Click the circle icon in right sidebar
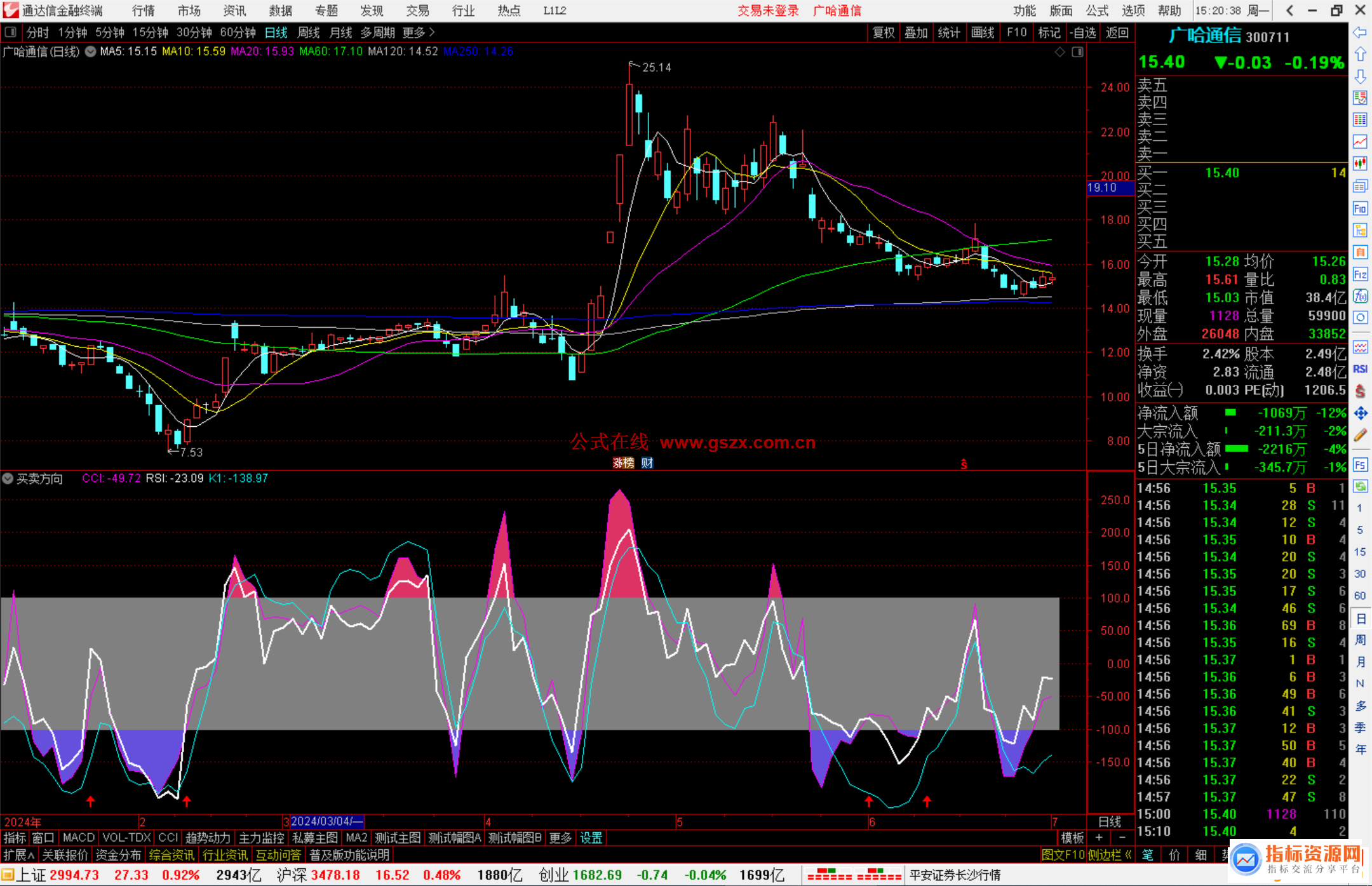Viewport: 1372px width, 886px height. click(x=1360, y=317)
